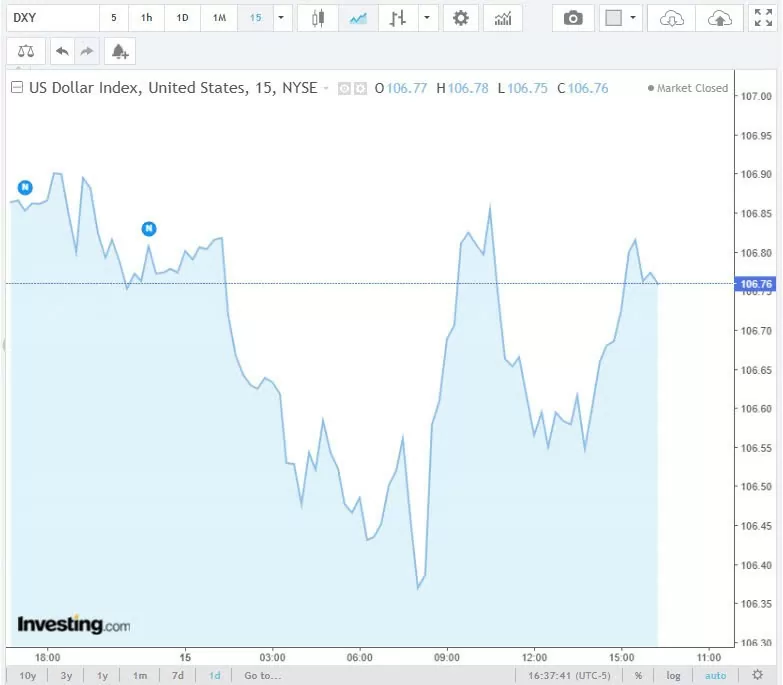The height and width of the screenshot is (685, 783).
Task: Switch to area chart style
Action: (x=358, y=18)
